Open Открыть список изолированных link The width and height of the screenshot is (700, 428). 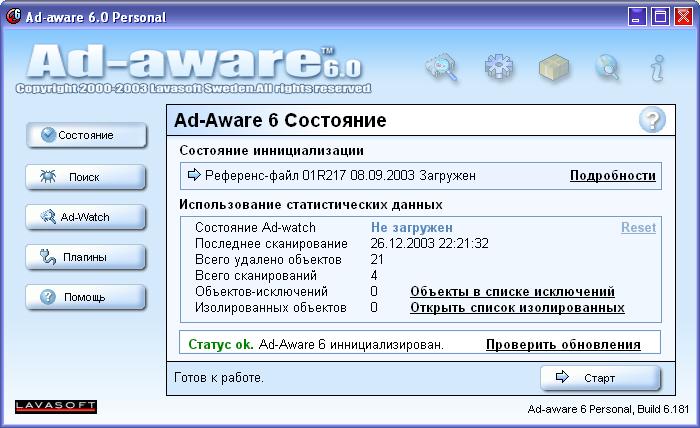click(517, 307)
